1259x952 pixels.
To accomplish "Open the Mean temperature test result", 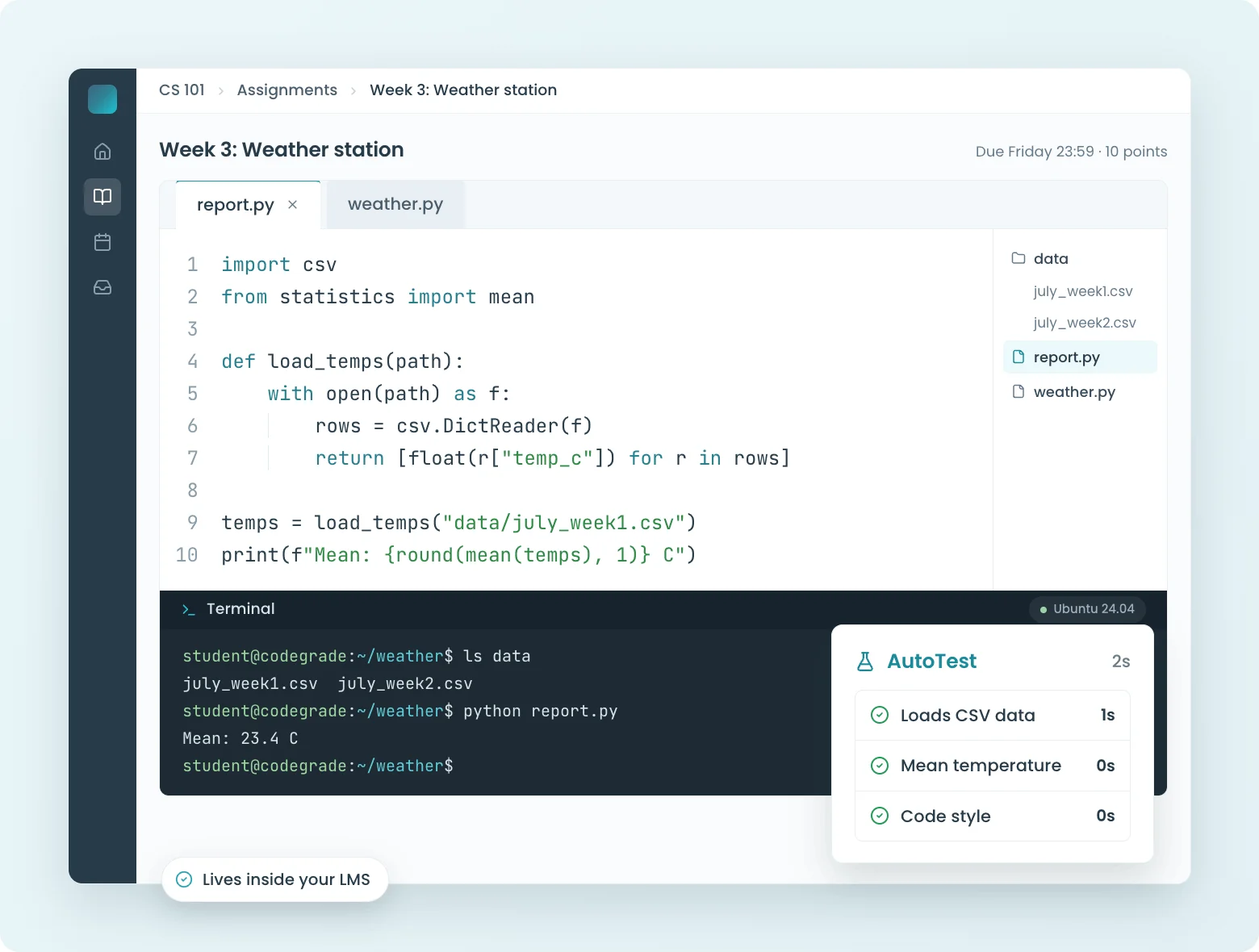I will [993, 766].
